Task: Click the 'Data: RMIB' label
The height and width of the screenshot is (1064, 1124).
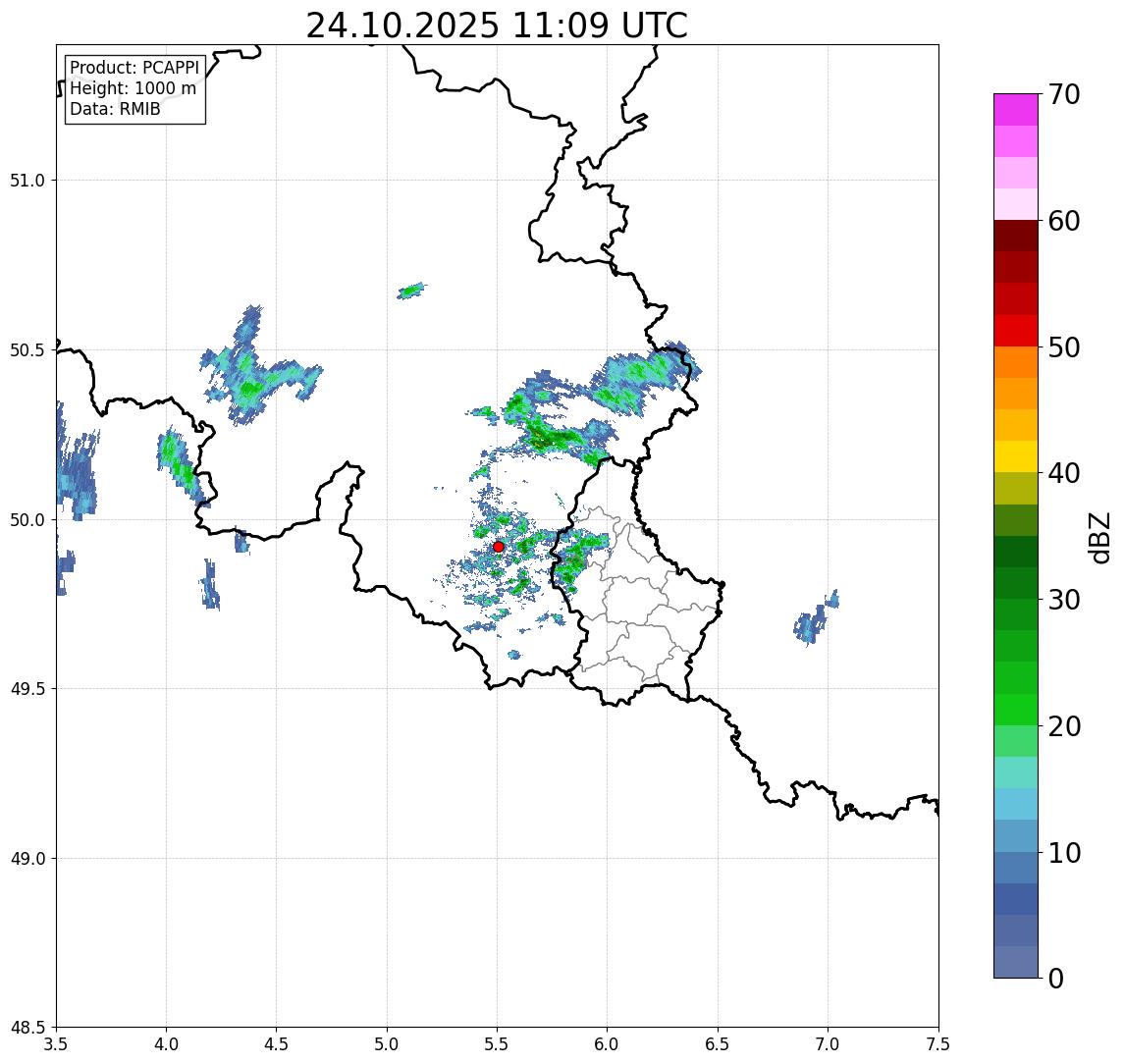Action: 115,109
